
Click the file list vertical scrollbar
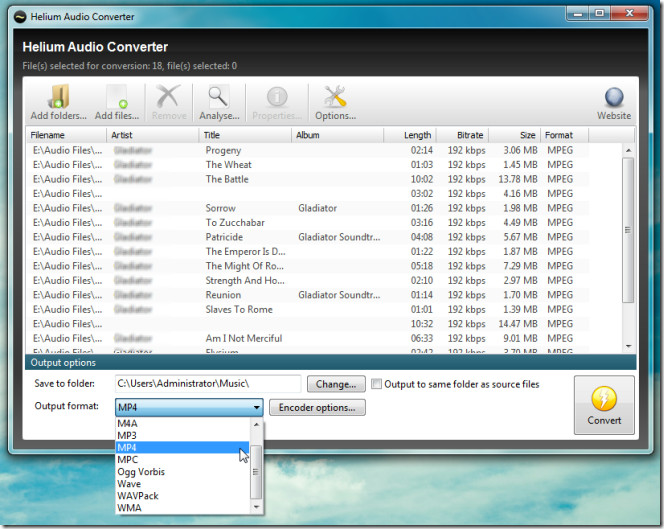point(628,230)
